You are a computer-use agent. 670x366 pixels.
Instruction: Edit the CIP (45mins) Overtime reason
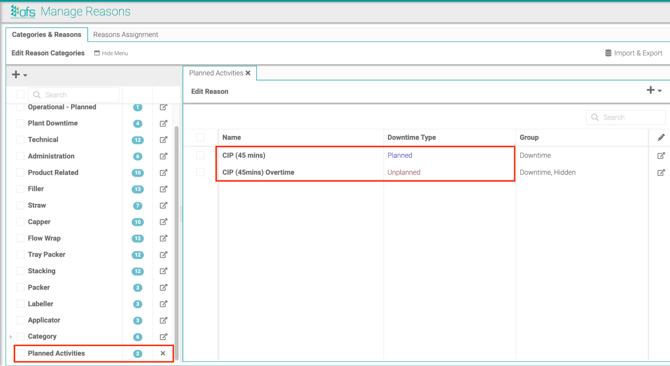click(661, 173)
